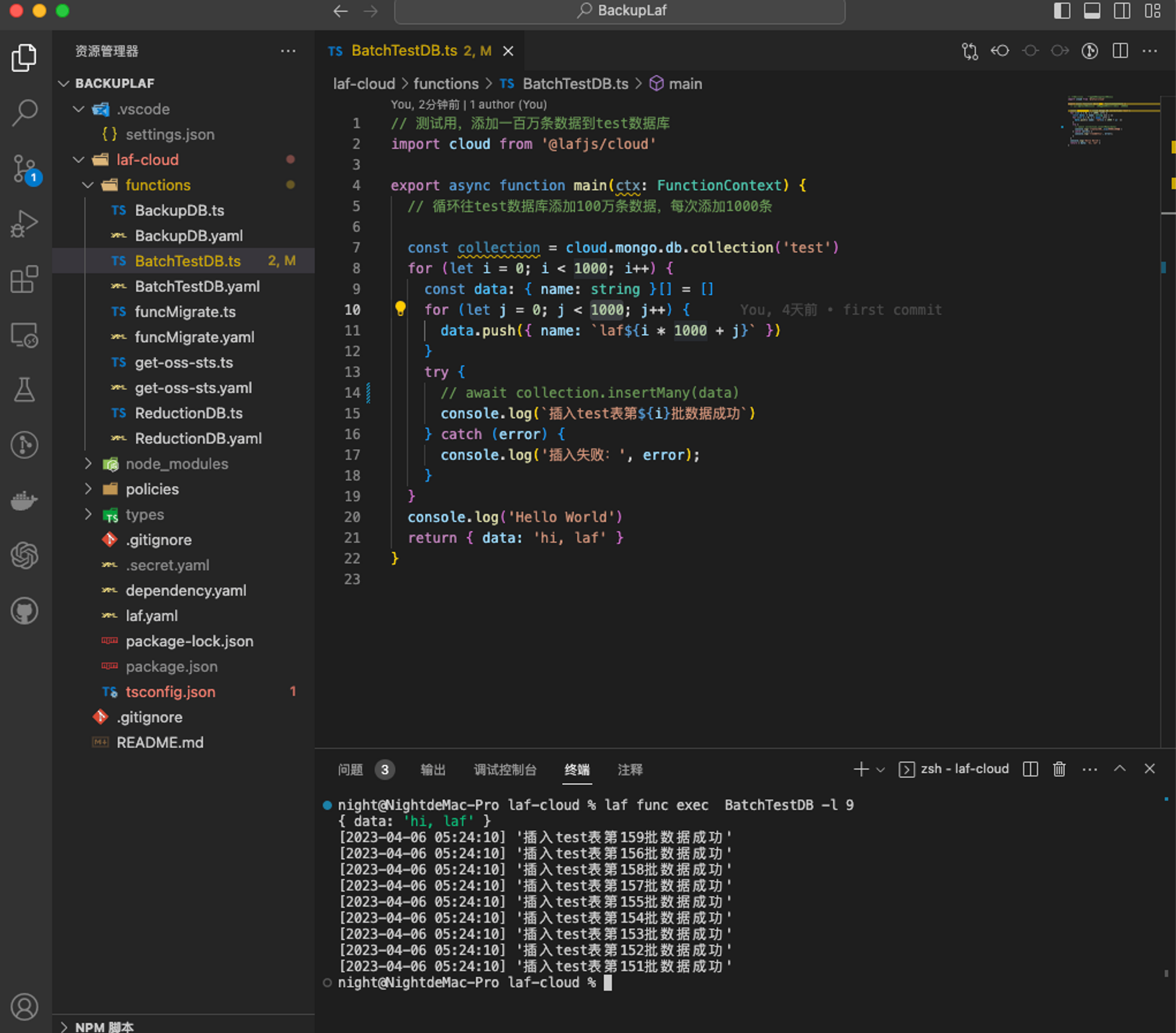Open the Run and Debug view
The width and height of the screenshot is (1176, 1033).
coord(25,224)
